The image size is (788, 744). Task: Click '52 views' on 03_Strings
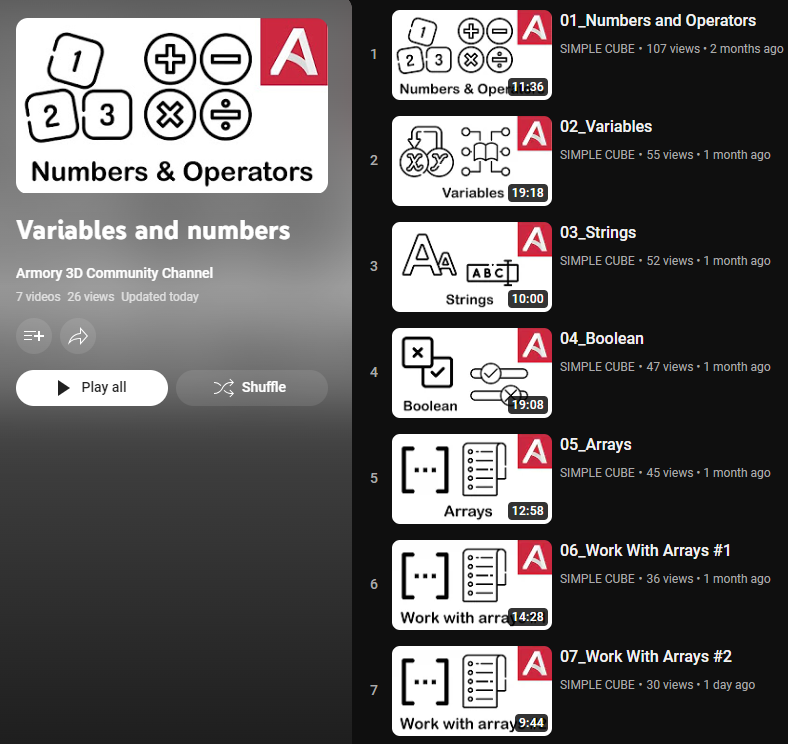coord(669,261)
